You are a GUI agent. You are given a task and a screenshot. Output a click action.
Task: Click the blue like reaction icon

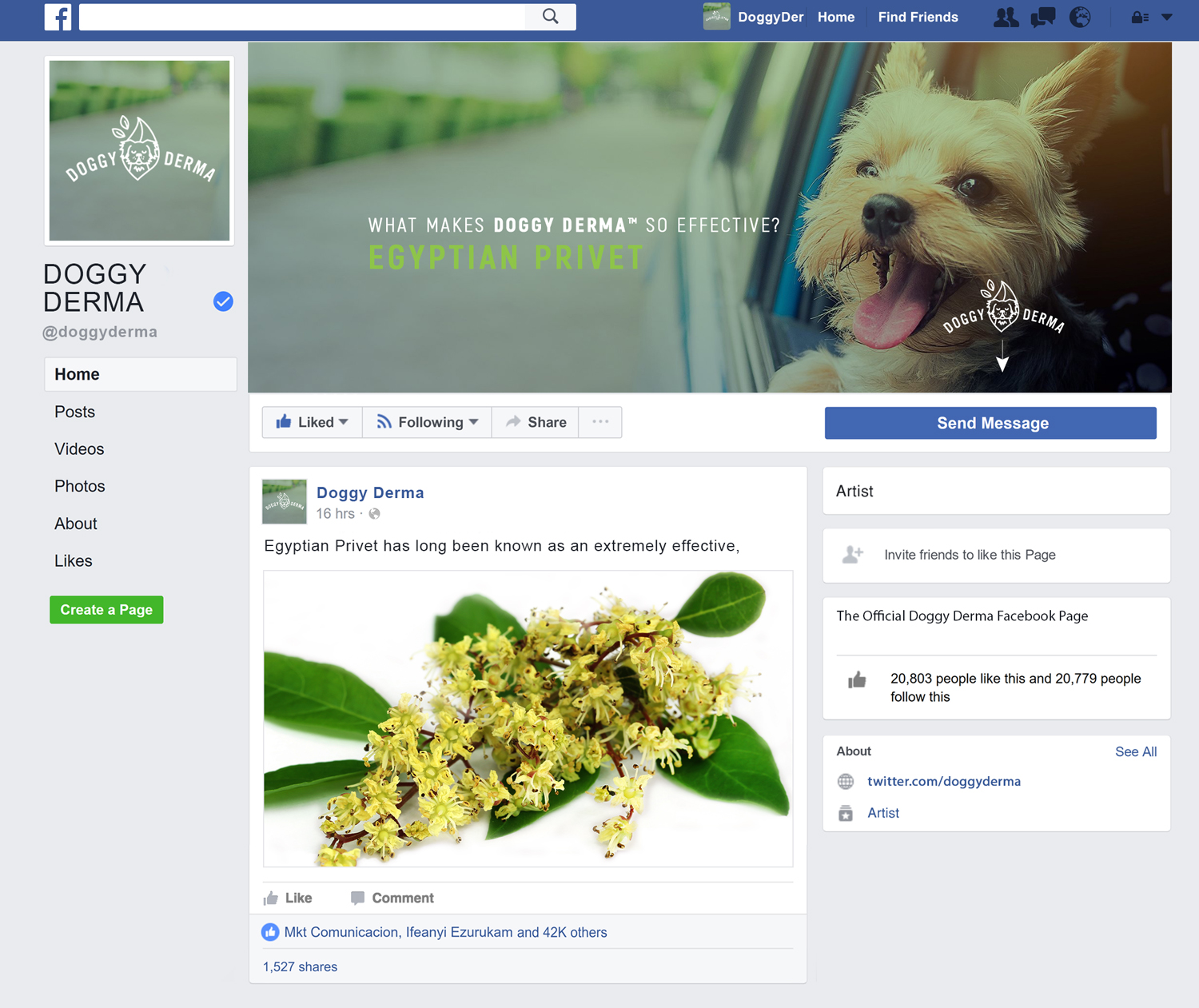pos(270,932)
